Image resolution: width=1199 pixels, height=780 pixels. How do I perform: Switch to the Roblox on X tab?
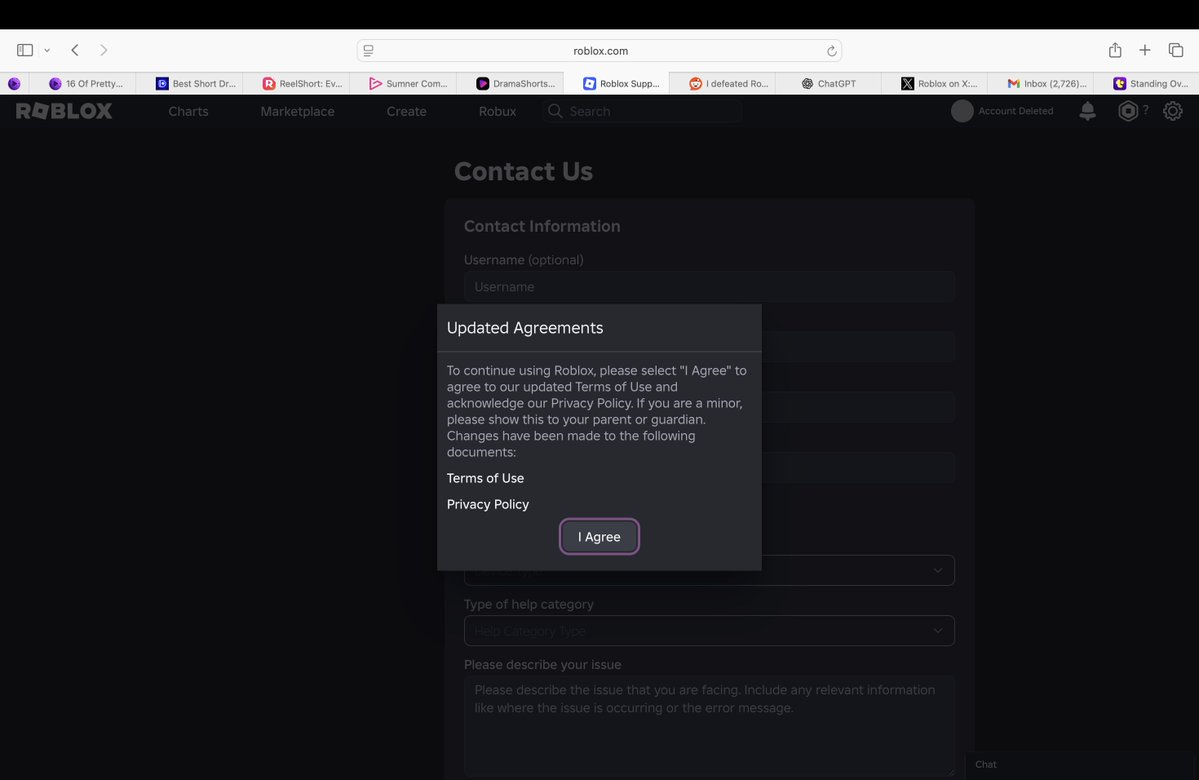click(934, 83)
